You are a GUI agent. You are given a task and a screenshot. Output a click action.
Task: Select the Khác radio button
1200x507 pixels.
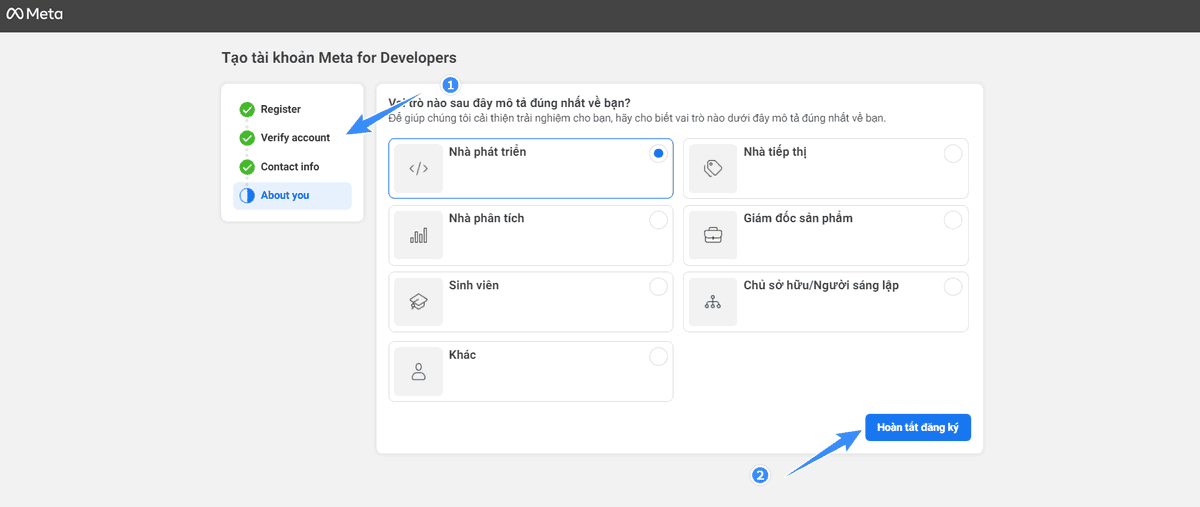[658, 356]
